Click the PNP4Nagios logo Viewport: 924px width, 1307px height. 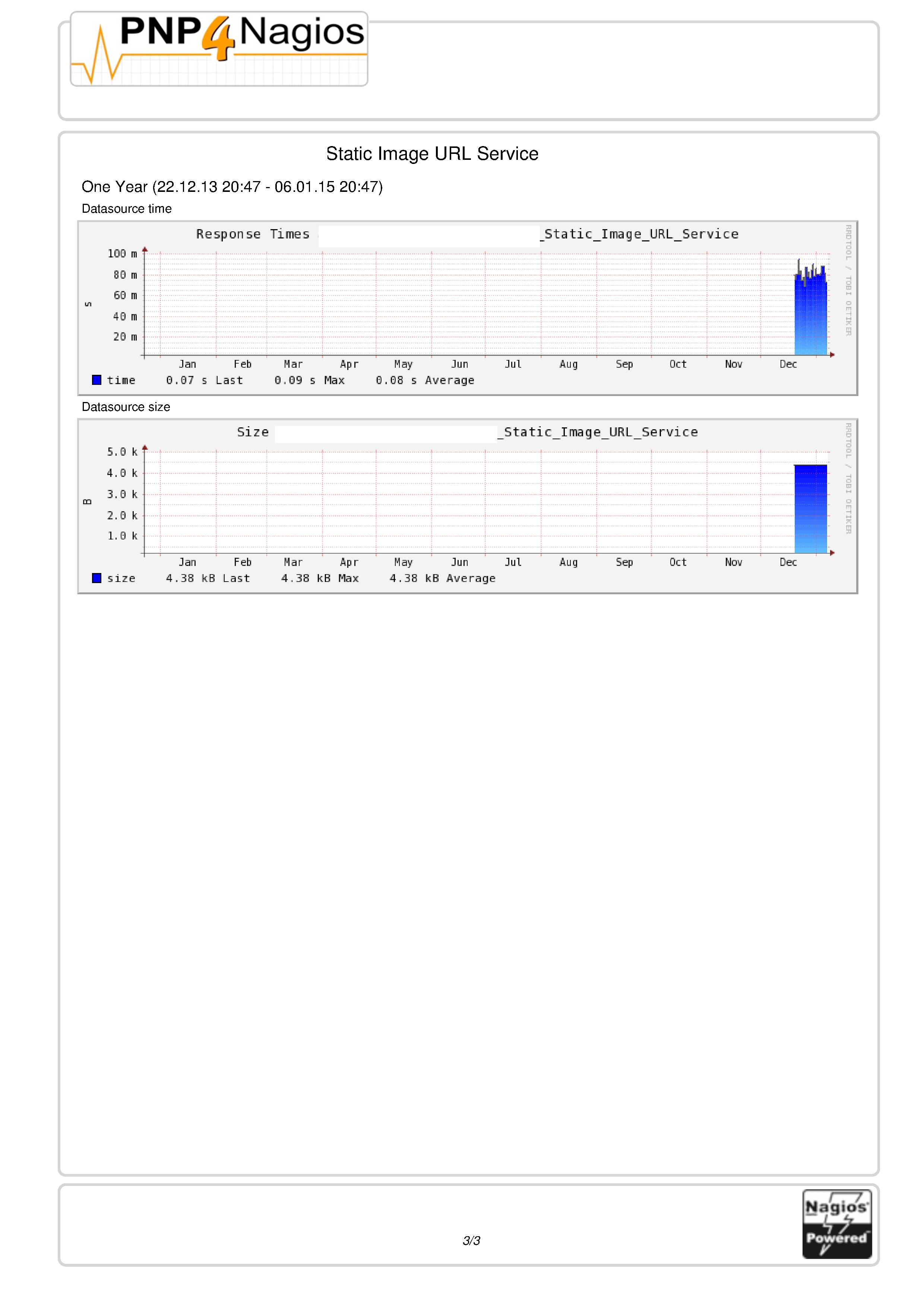pos(219,48)
